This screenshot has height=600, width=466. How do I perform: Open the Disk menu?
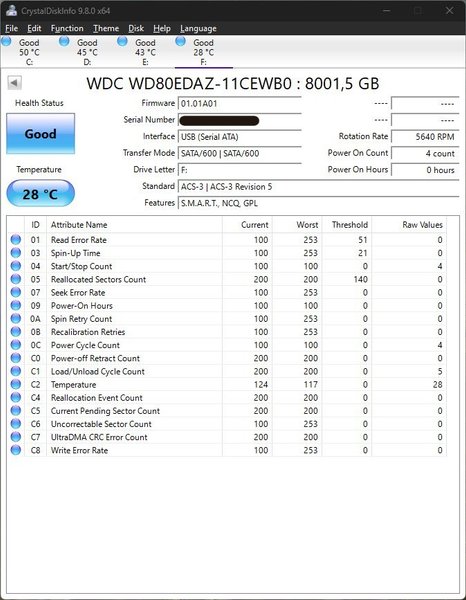[136, 28]
